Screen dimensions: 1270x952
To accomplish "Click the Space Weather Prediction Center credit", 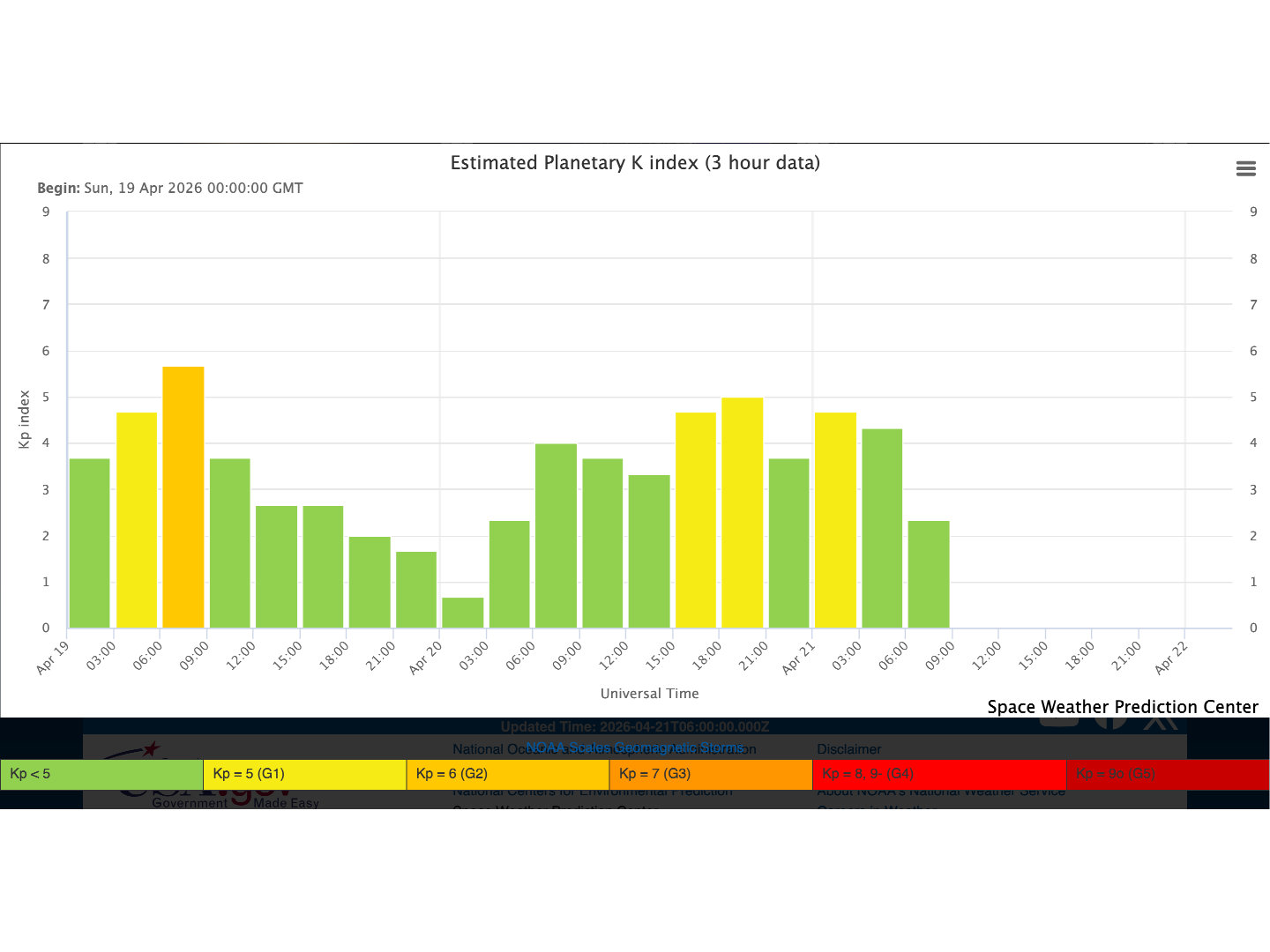I will point(1122,707).
